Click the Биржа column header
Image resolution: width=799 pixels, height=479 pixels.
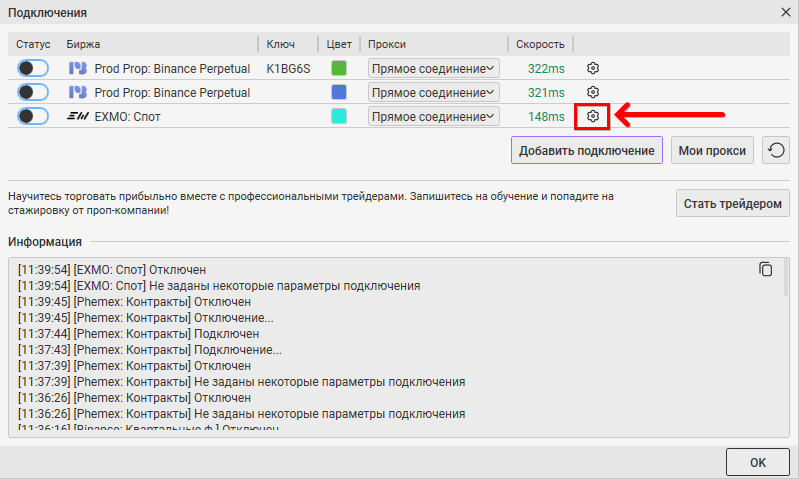[x=84, y=44]
